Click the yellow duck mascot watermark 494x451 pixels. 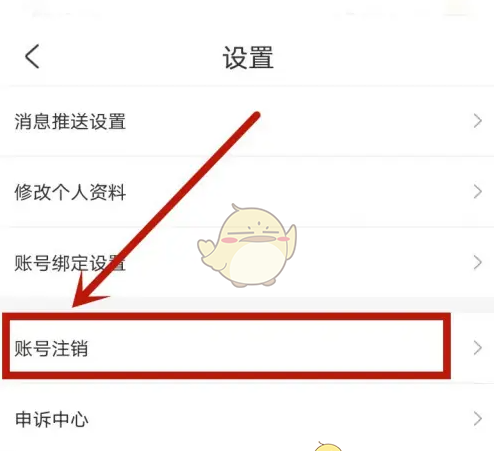point(247,246)
